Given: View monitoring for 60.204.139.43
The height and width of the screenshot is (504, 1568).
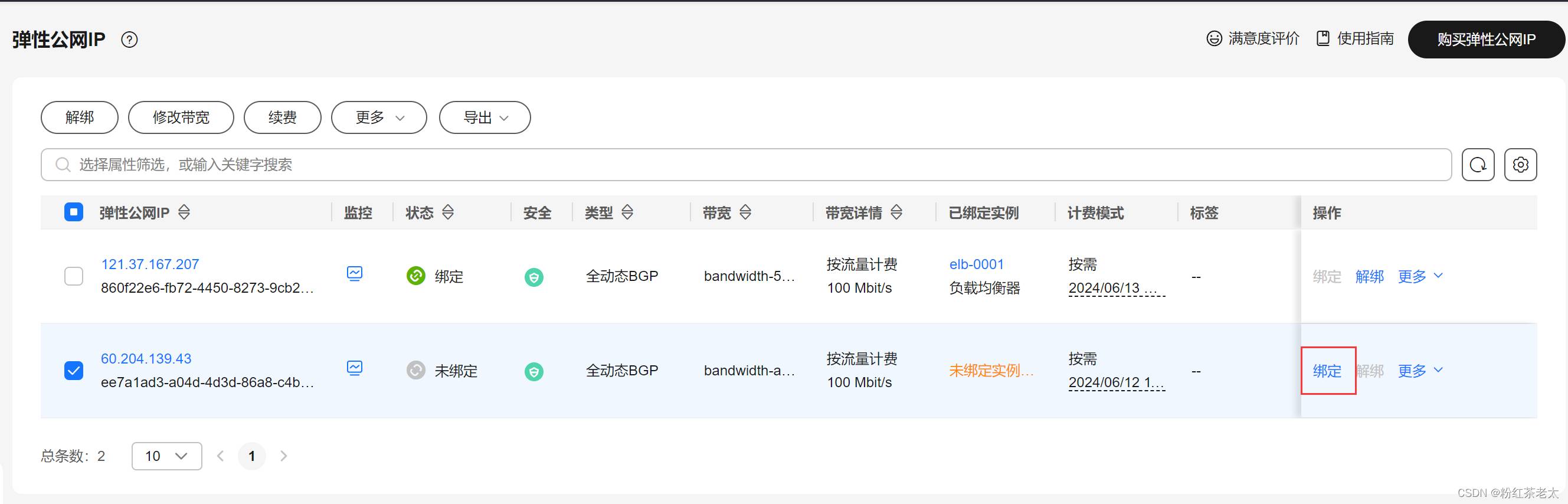Looking at the screenshot, I should pyautogui.click(x=355, y=368).
